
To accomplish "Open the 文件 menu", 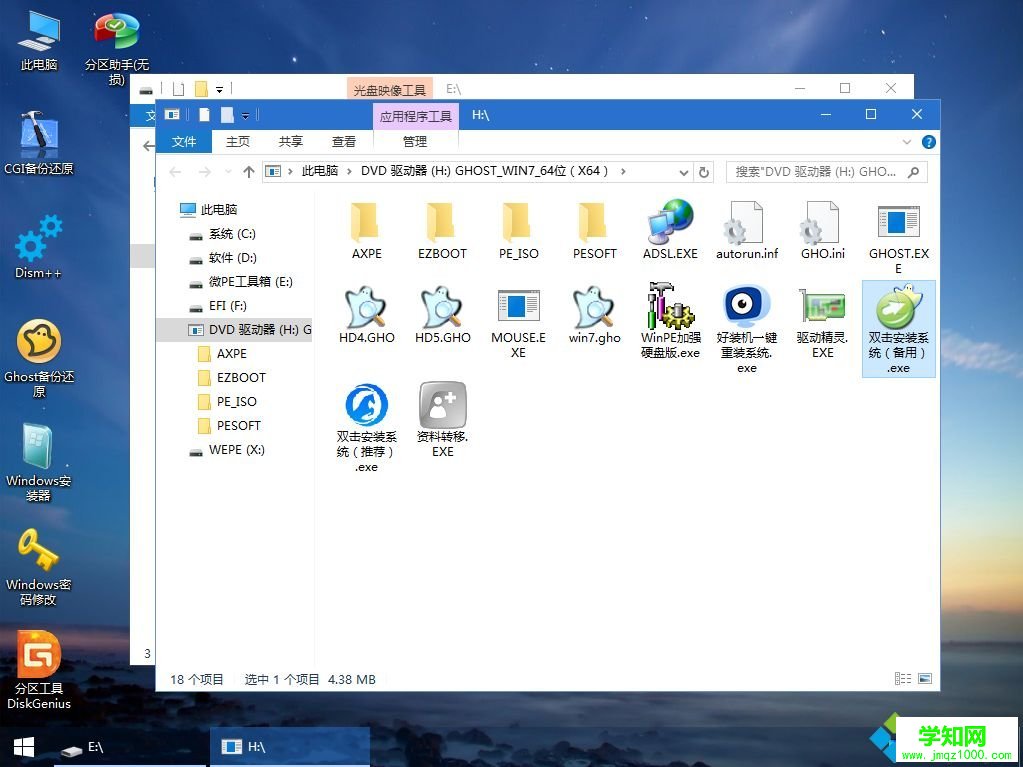I will click(184, 141).
